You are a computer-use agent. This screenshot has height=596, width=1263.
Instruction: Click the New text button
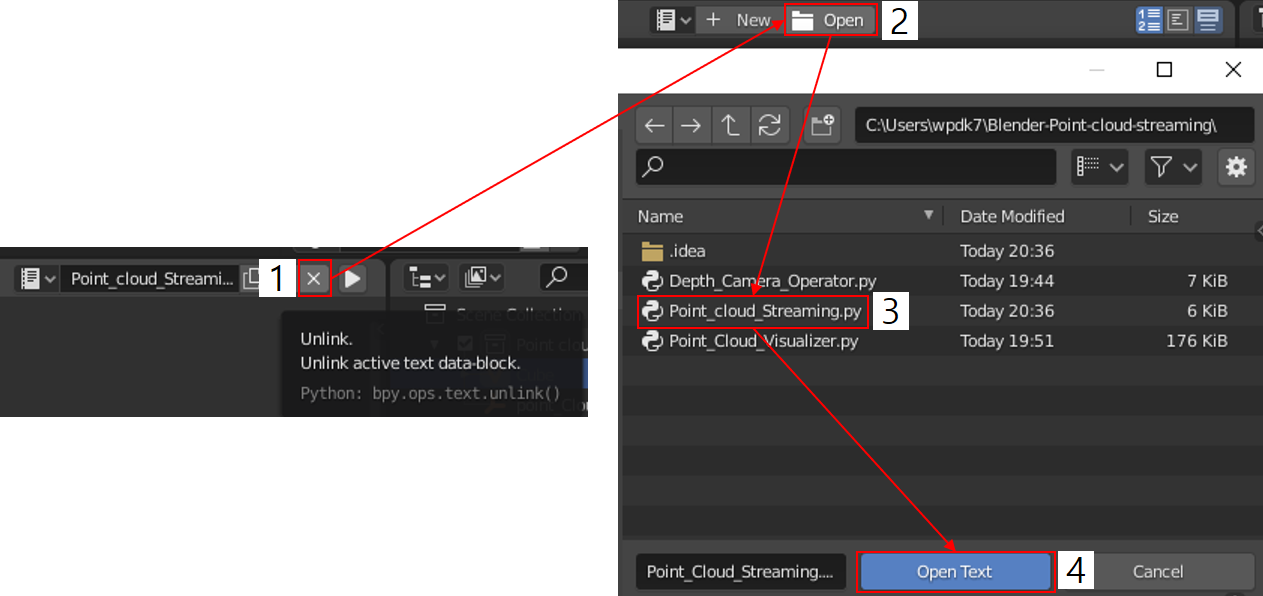click(738, 20)
